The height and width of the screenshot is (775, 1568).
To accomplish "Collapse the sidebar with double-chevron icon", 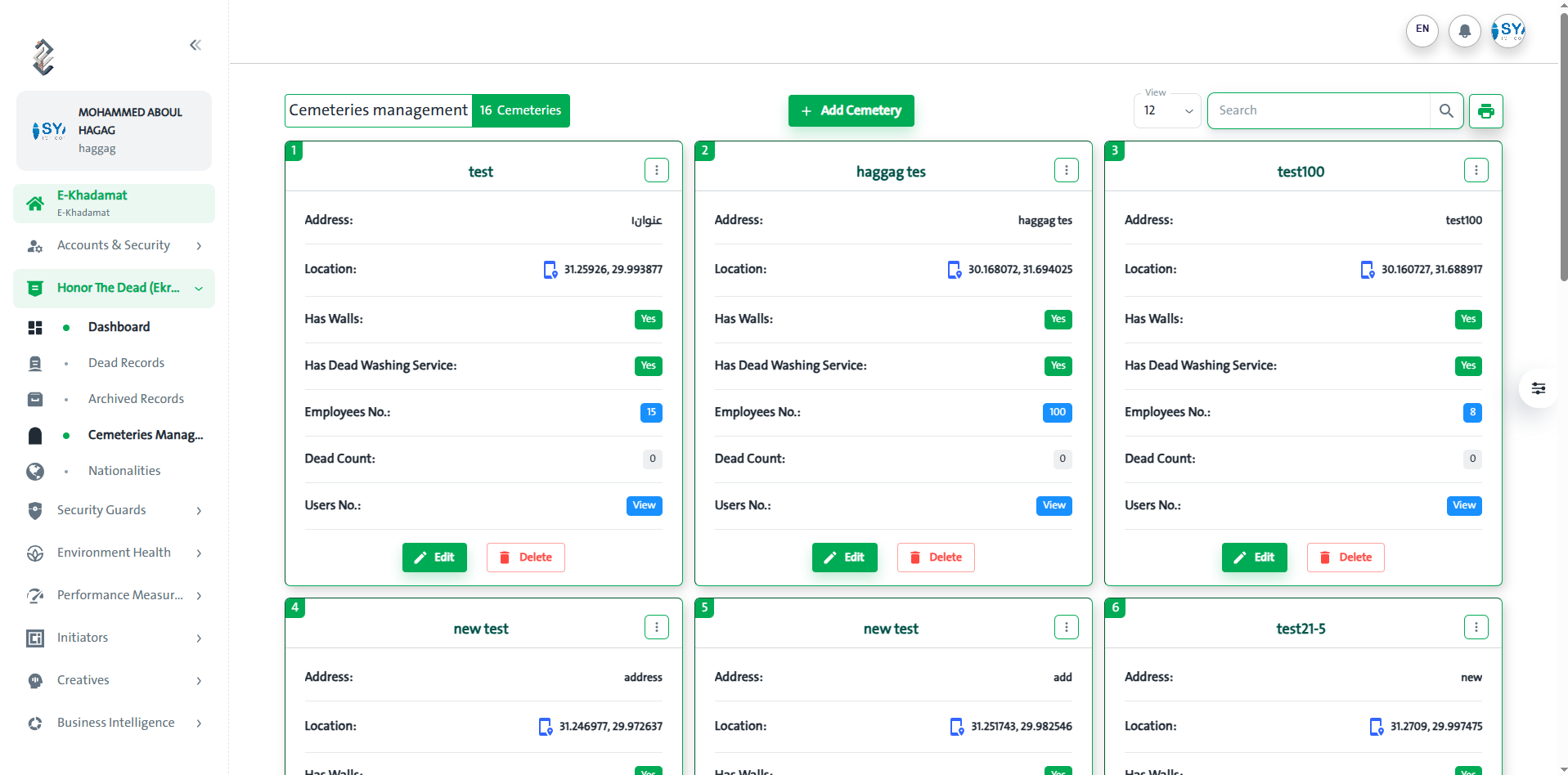I will click(195, 45).
